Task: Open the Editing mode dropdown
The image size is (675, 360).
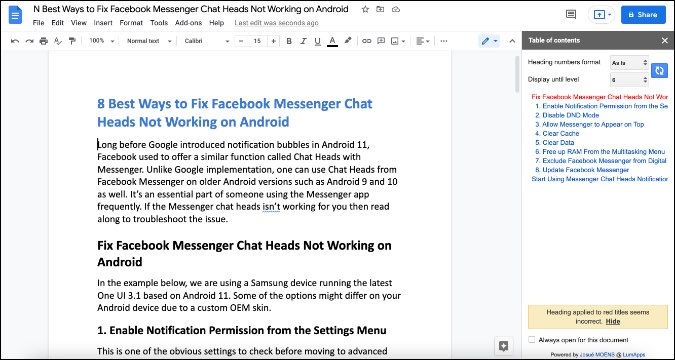Action: click(x=489, y=41)
